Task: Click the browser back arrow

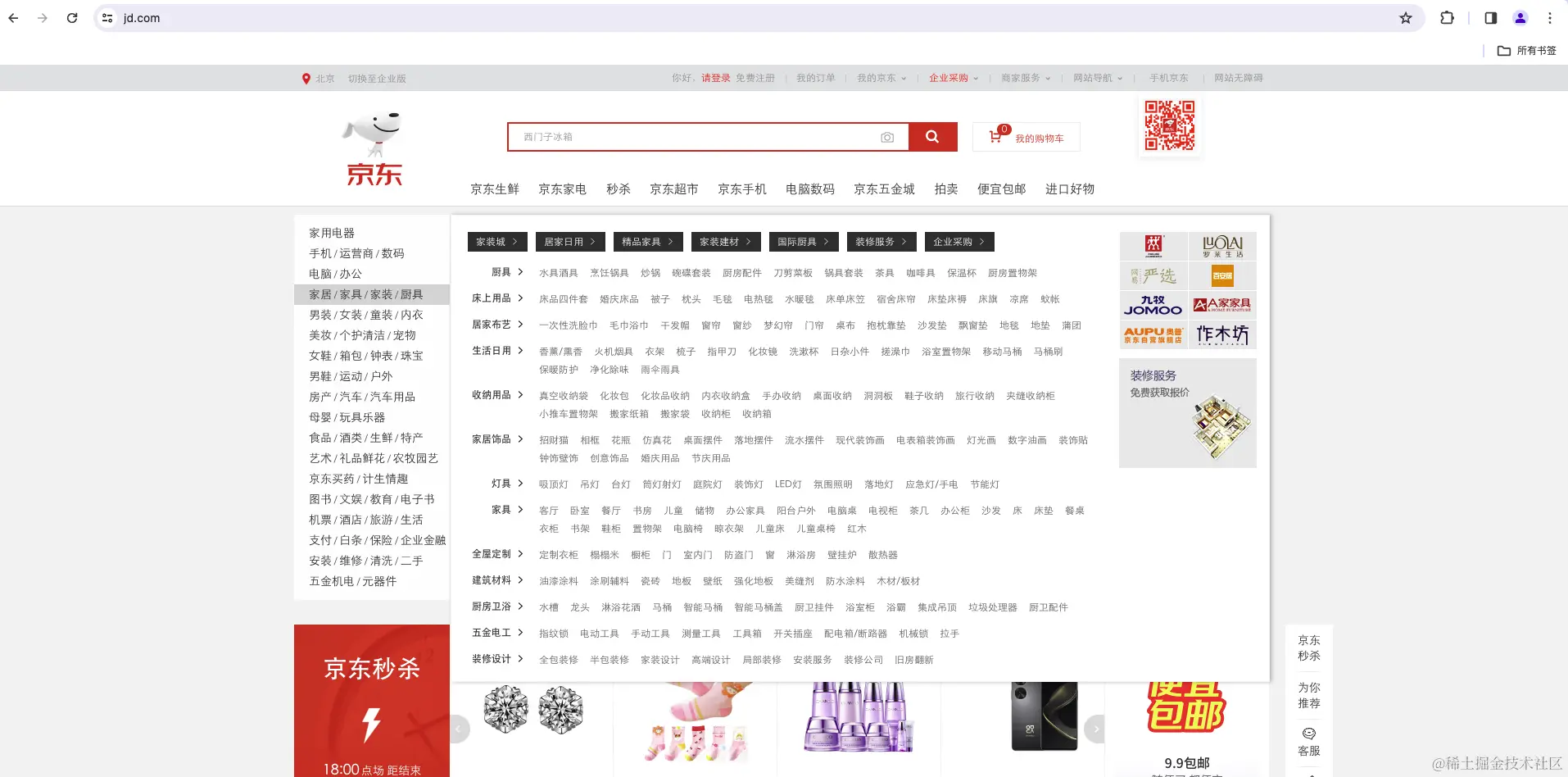Action: [13, 18]
